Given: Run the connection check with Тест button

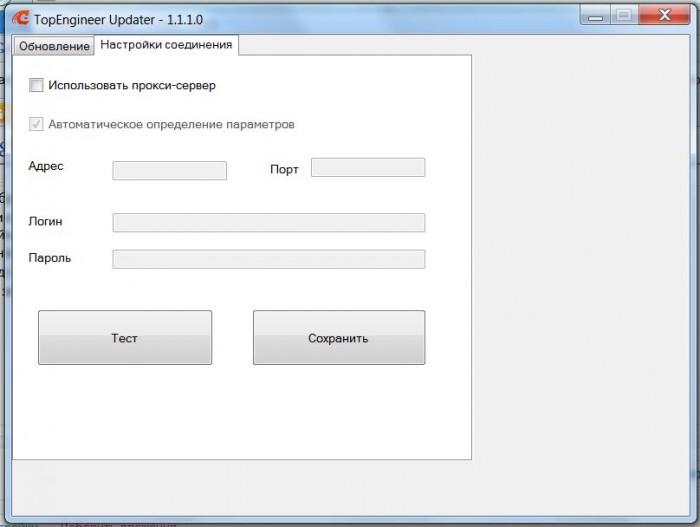Looking at the screenshot, I should point(125,338).
